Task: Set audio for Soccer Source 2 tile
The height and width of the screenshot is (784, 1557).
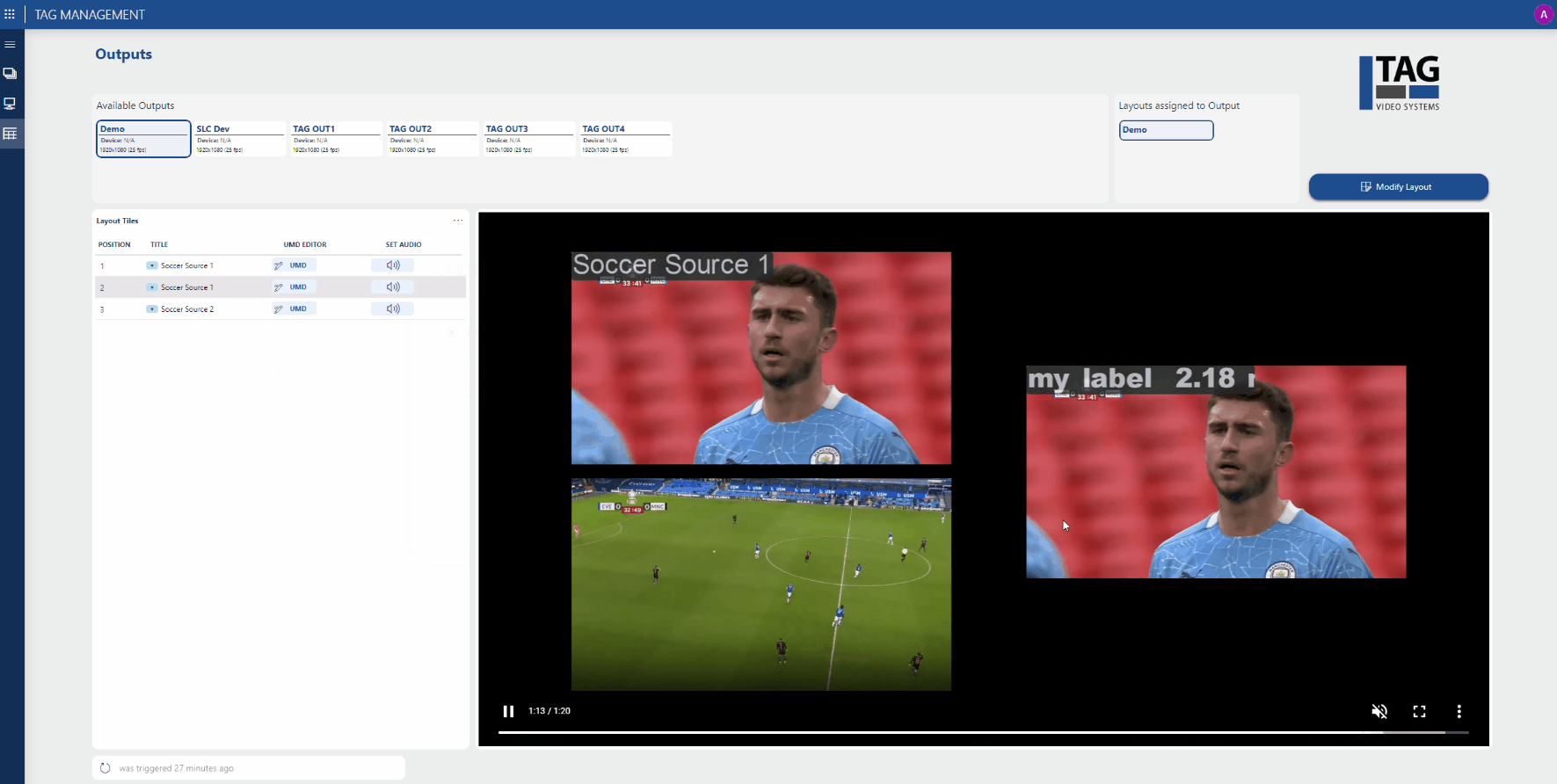Action: click(393, 309)
